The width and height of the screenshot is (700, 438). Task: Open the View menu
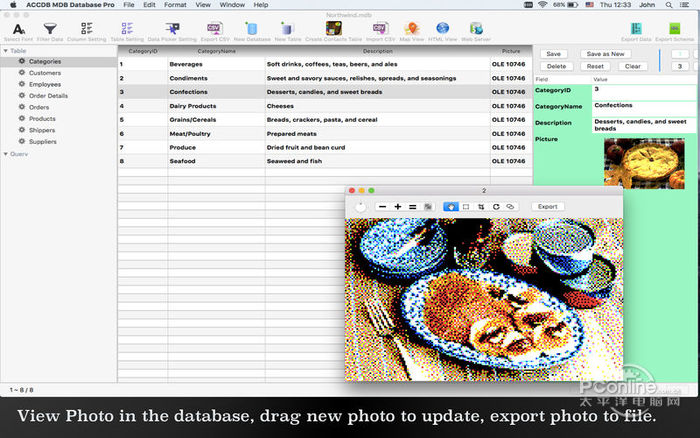tap(203, 5)
